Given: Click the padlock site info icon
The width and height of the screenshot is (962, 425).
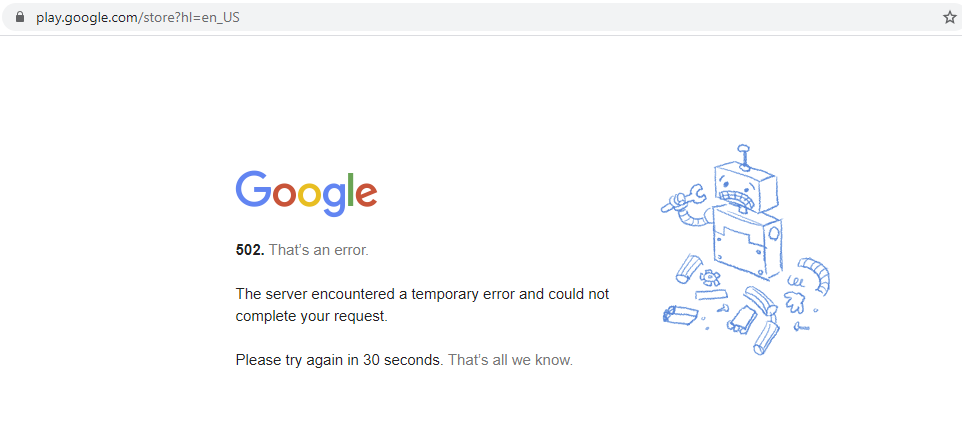Looking at the screenshot, I should coord(20,17).
